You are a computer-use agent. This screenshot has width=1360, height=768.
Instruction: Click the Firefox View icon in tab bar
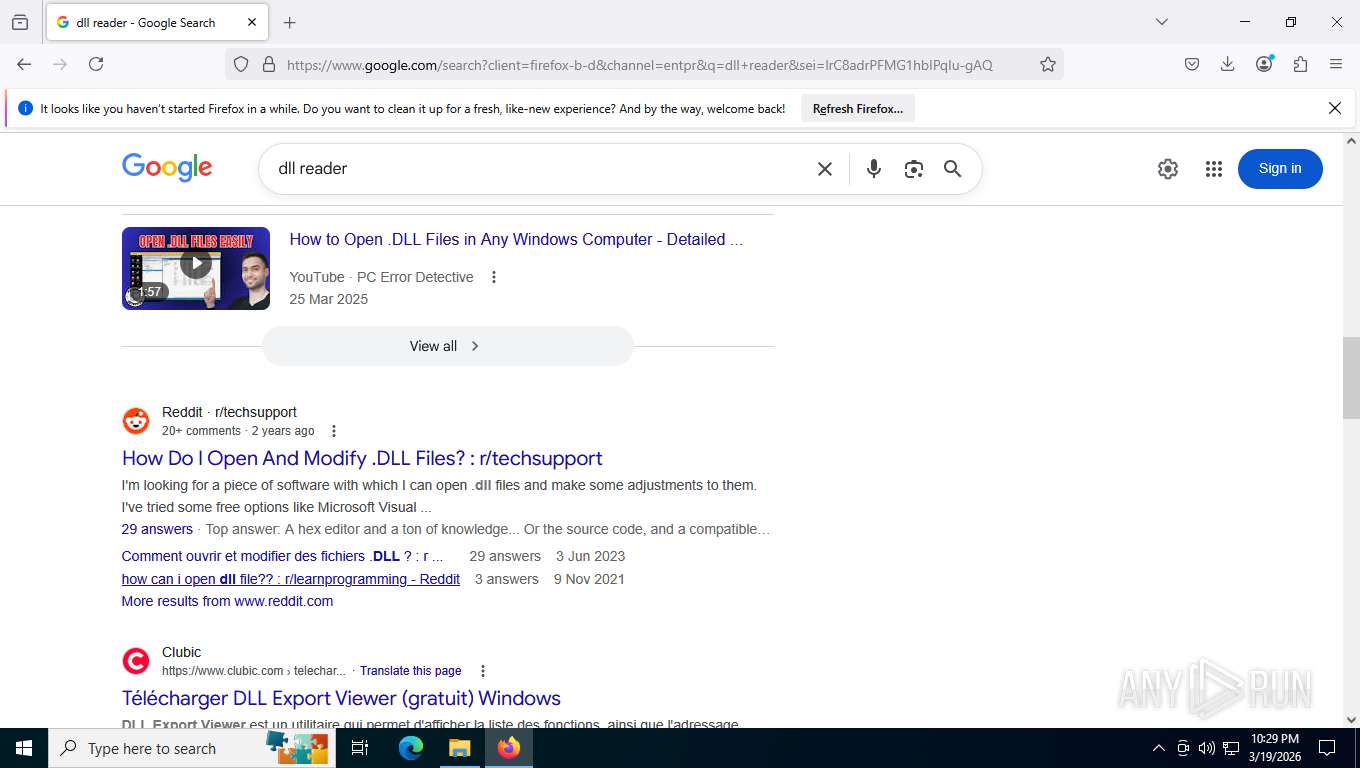20,22
